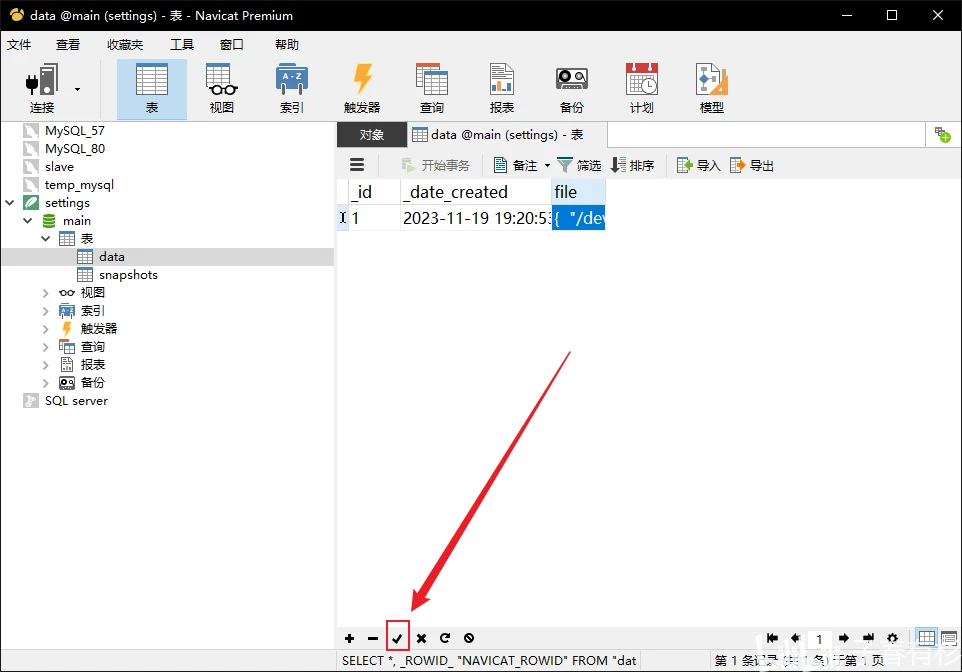Expand the 查询 queries node

tap(45, 347)
